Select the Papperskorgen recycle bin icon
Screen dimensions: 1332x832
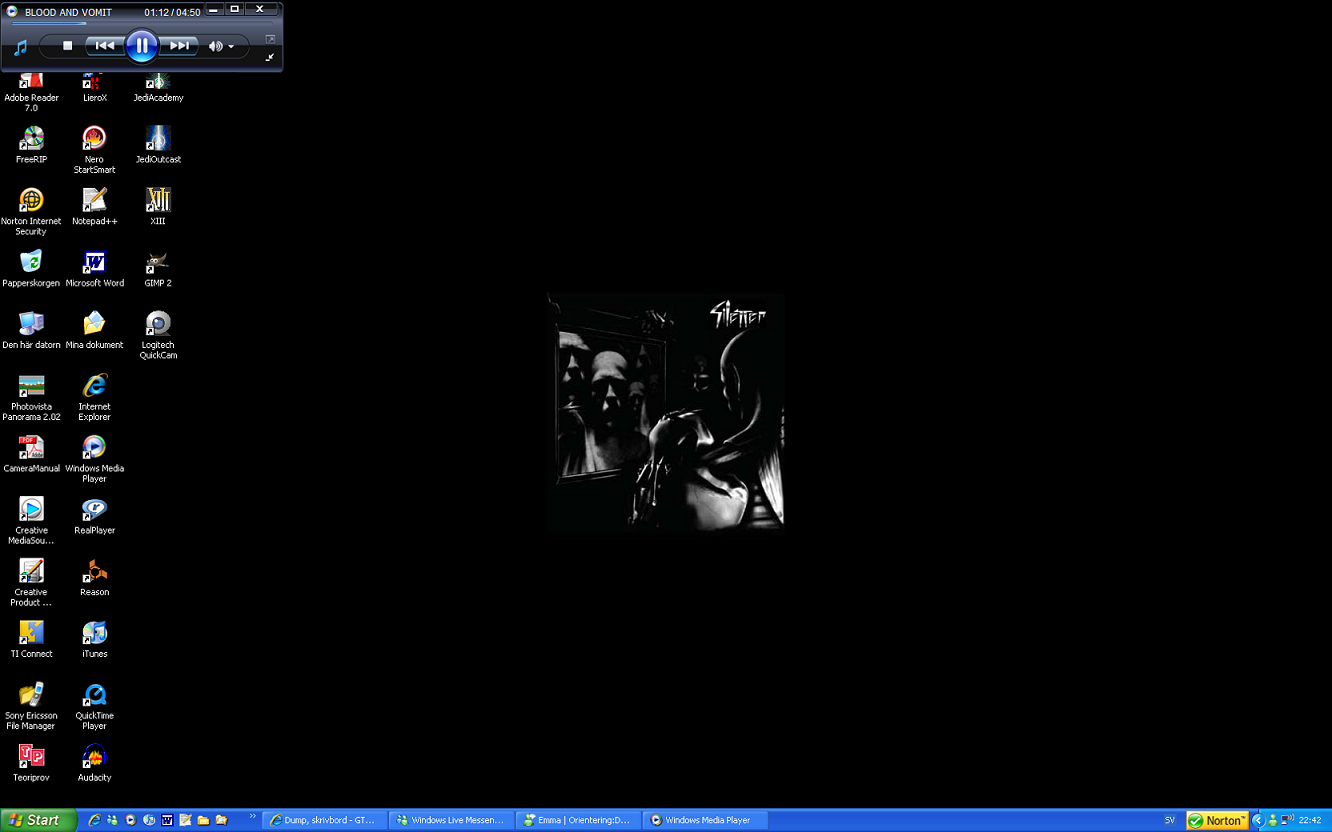31,269
